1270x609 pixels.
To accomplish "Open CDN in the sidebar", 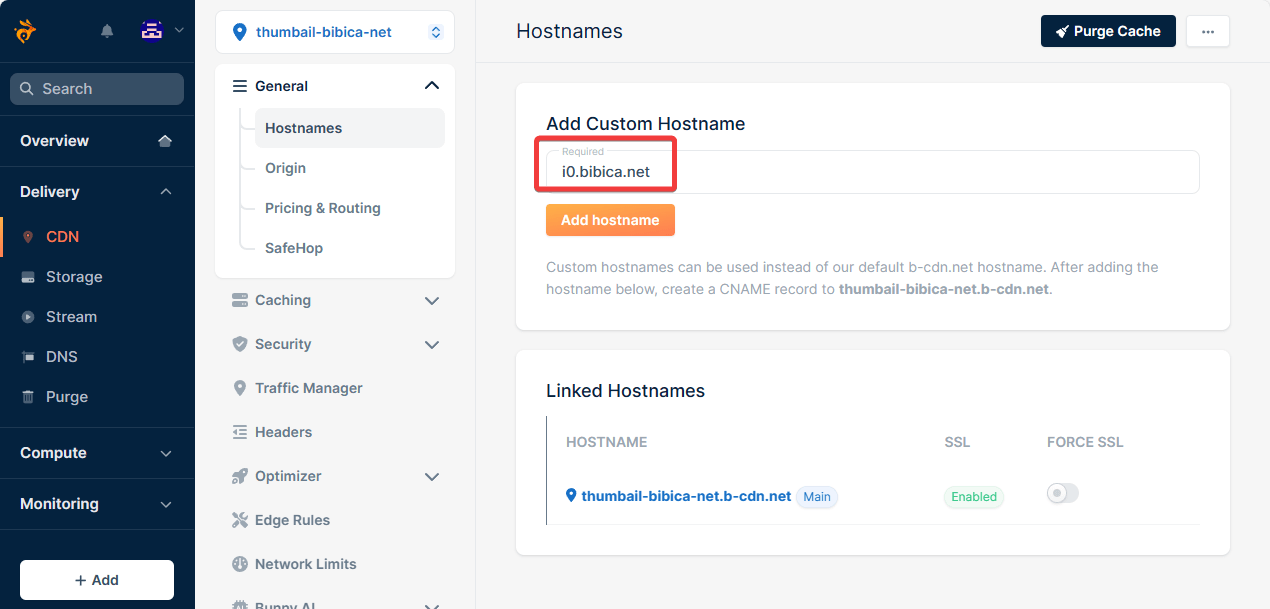I will pyautogui.click(x=62, y=237).
